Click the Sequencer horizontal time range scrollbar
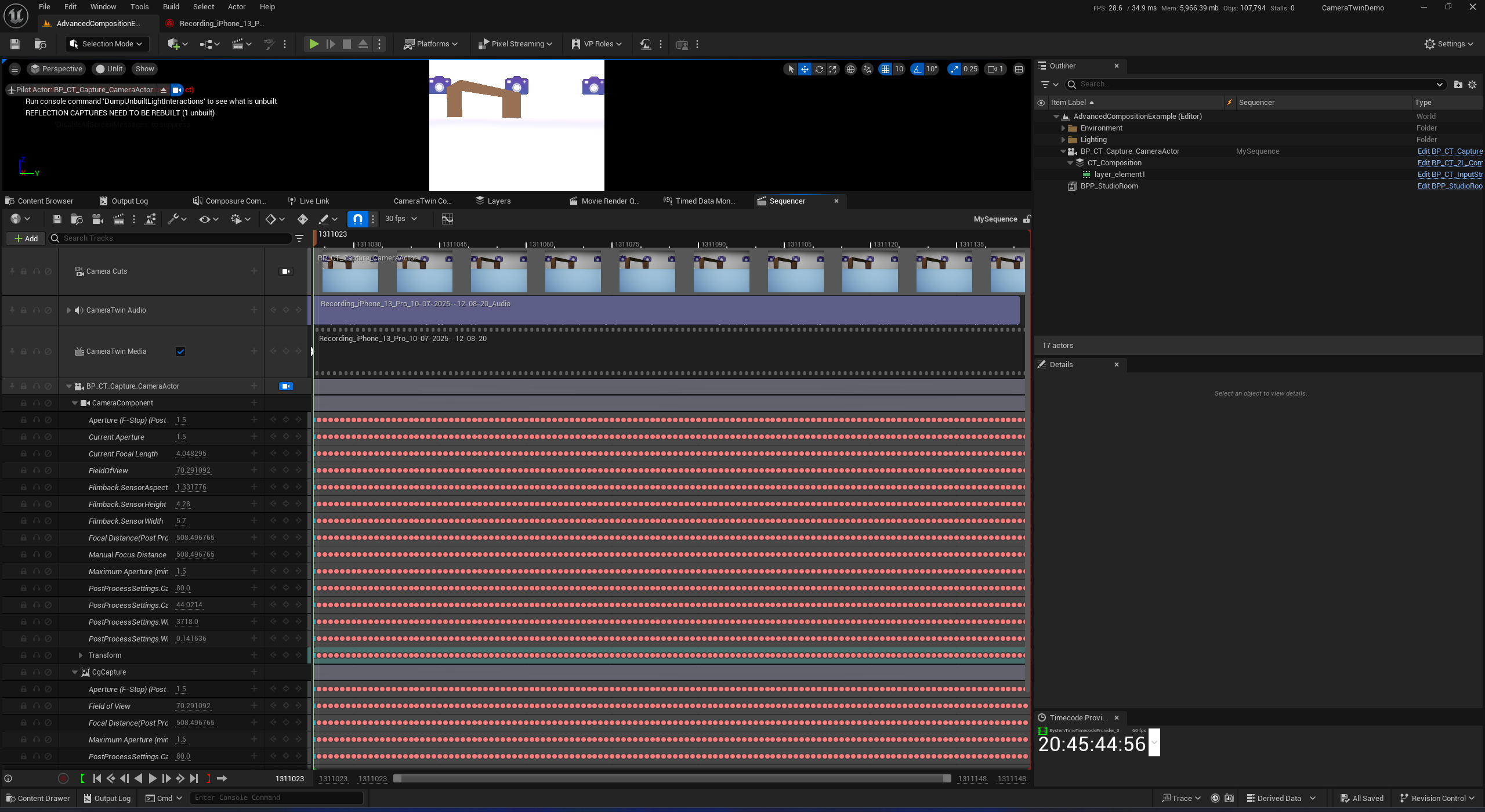Viewport: 1485px width, 812px height. click(x=672, y=779)
